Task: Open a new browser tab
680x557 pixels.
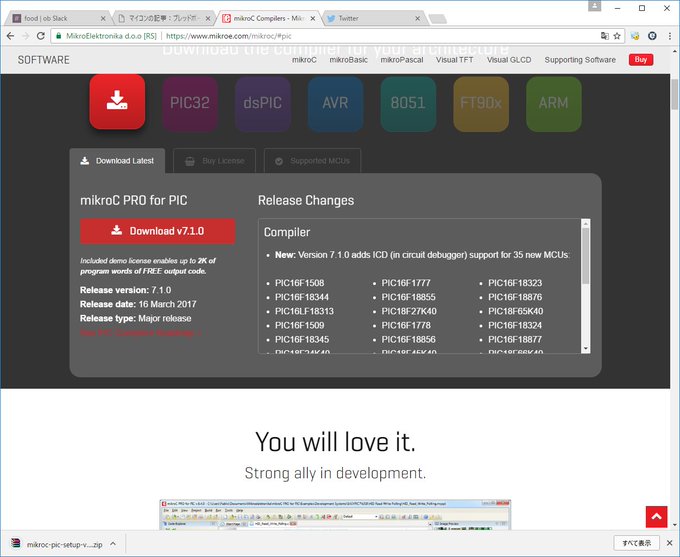Action: point(437,19)
